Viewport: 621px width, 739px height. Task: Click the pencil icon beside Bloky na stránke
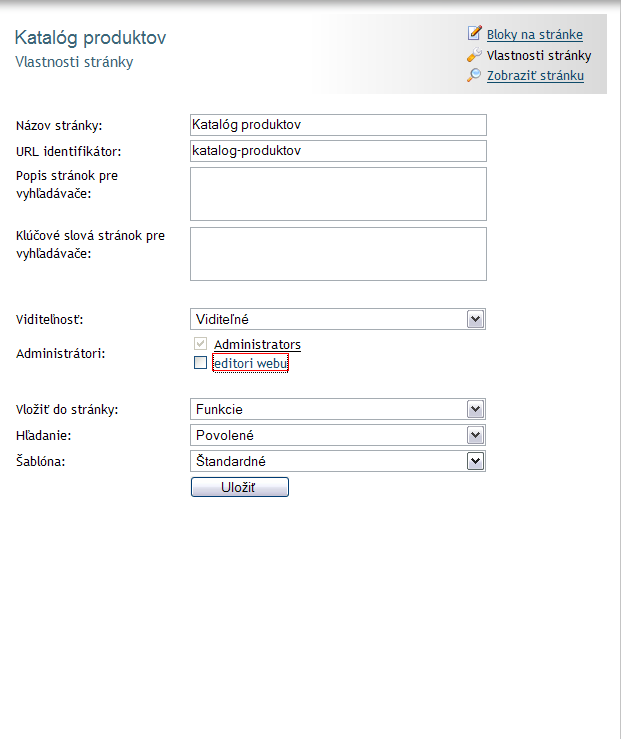[x=474, y=33]
